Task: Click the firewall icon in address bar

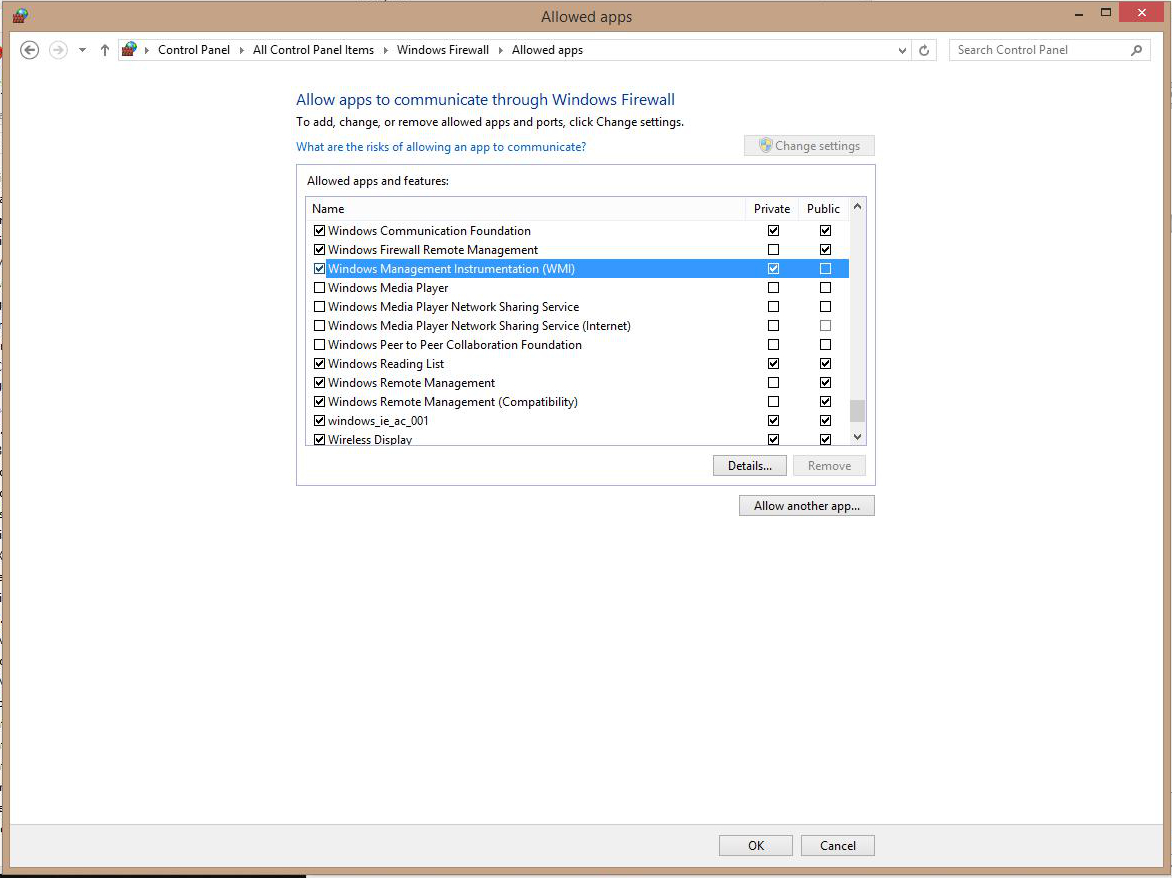Action: 129,49
